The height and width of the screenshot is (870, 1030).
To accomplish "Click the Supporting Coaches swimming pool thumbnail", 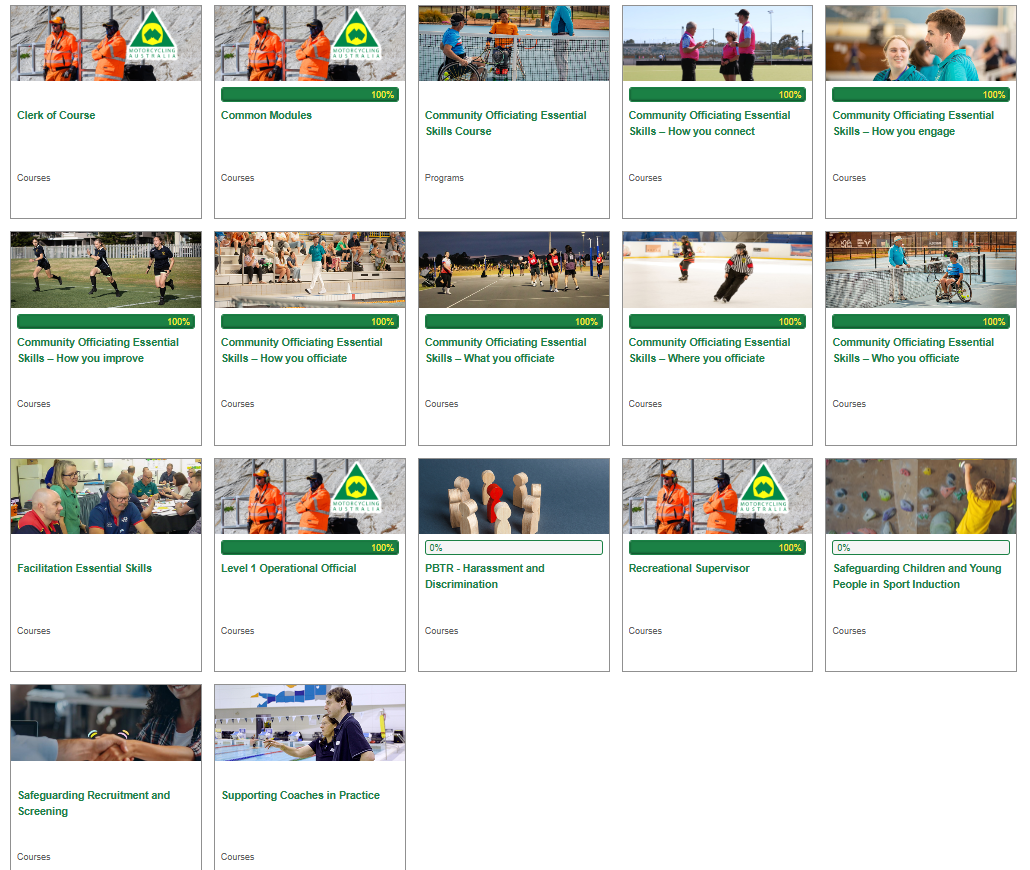I will [309, 723].
